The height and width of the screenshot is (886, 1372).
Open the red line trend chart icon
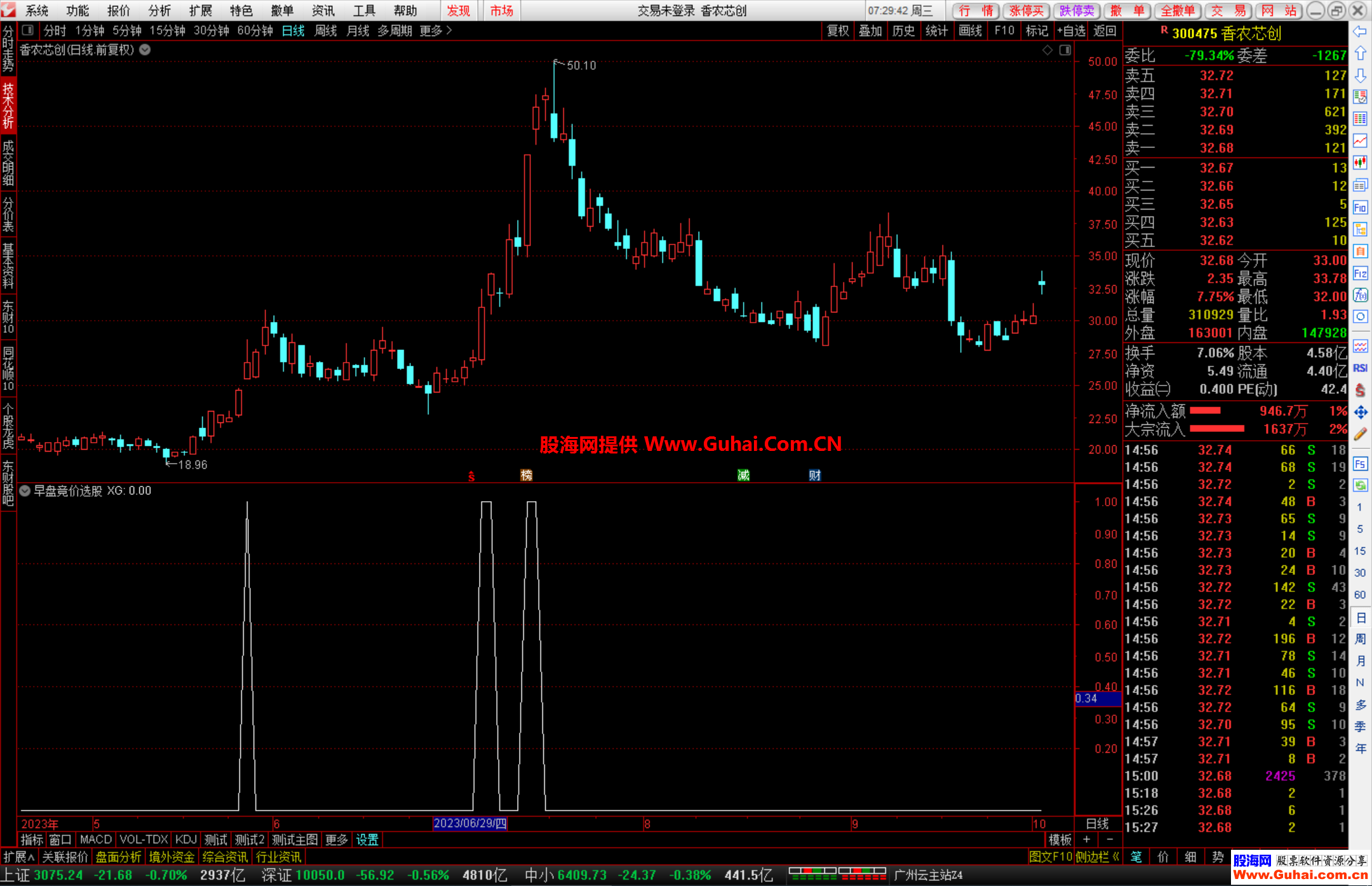1360,141
